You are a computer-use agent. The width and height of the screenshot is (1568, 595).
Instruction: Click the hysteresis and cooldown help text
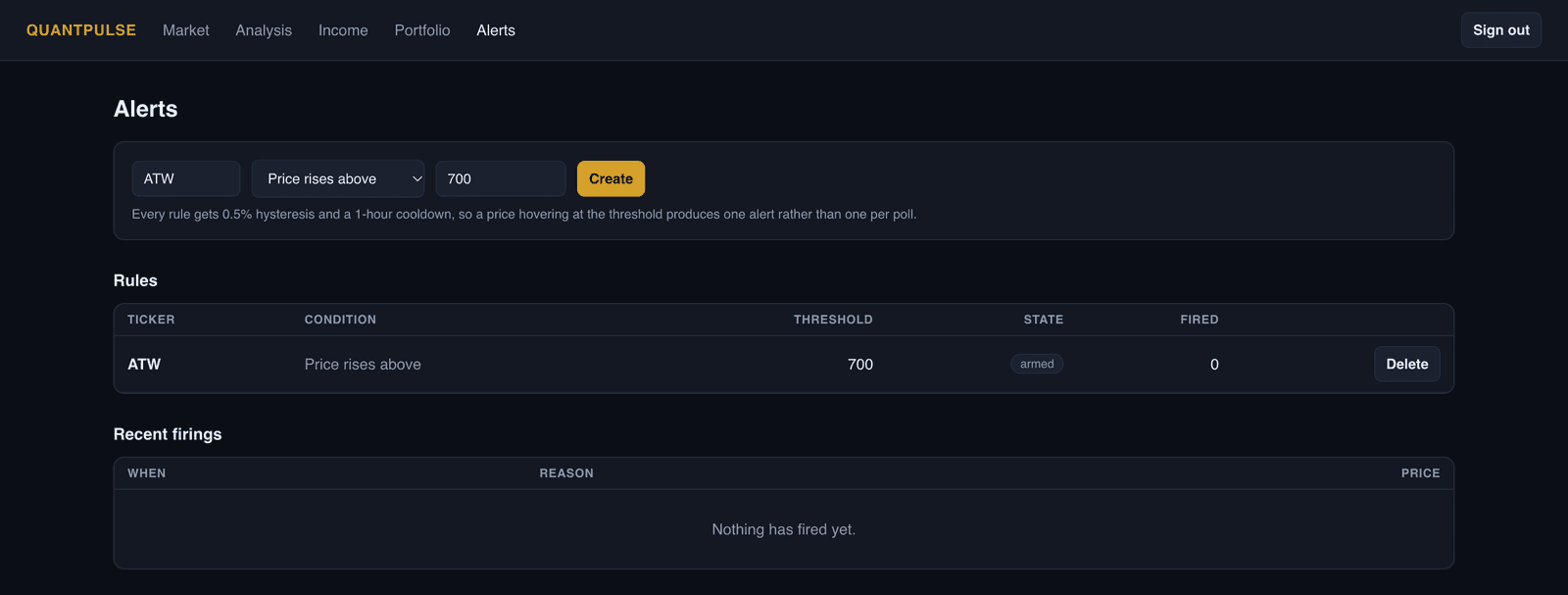click(x=524, y=214)
